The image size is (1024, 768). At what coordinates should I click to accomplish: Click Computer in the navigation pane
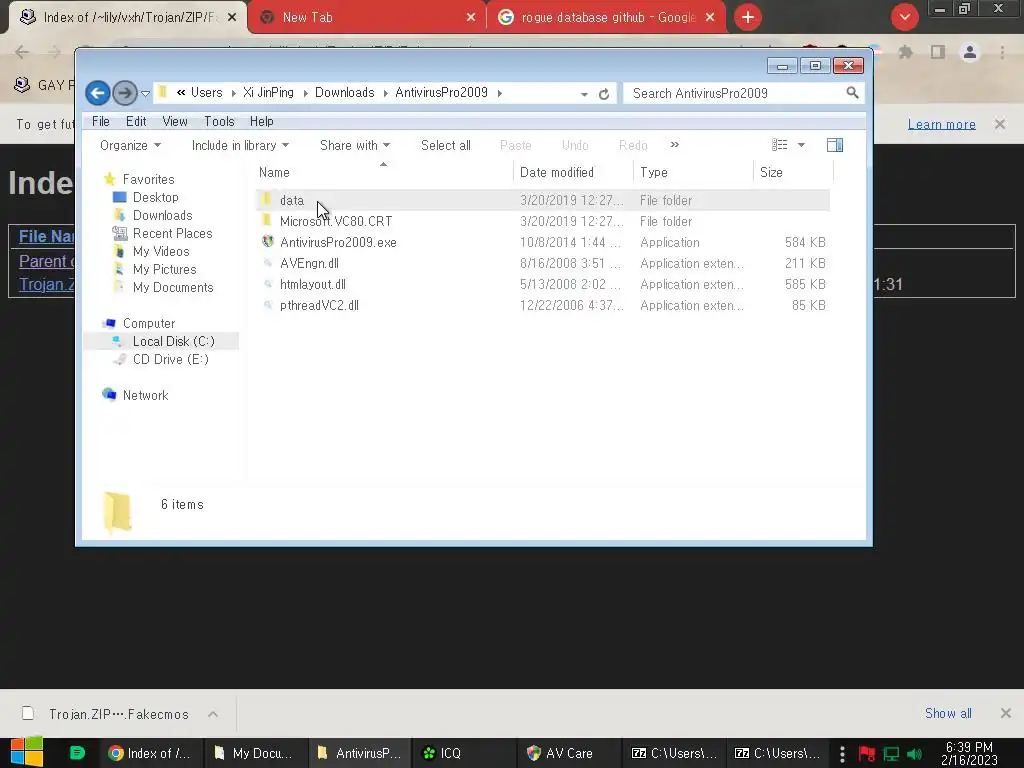pyautogui.click(x=149, y=323)
